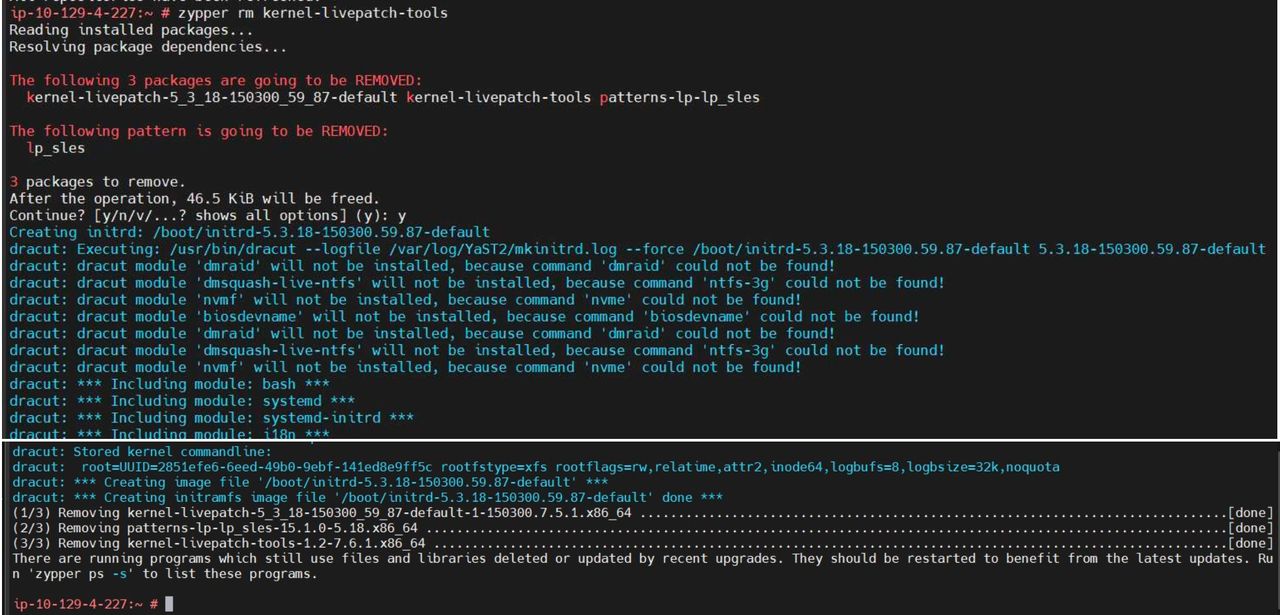Screen dimensions: 1280x615
Task: Click the 'Creating initramfs image file ... done' line
Action: click(367, 498)
